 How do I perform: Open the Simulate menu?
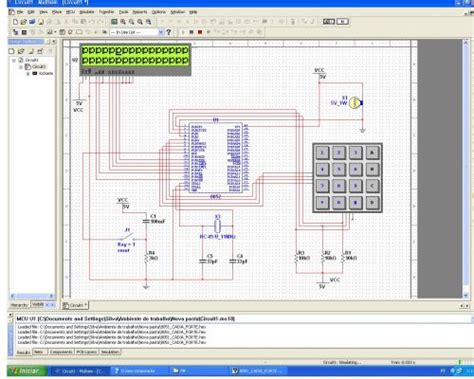(x=87, y=12)
